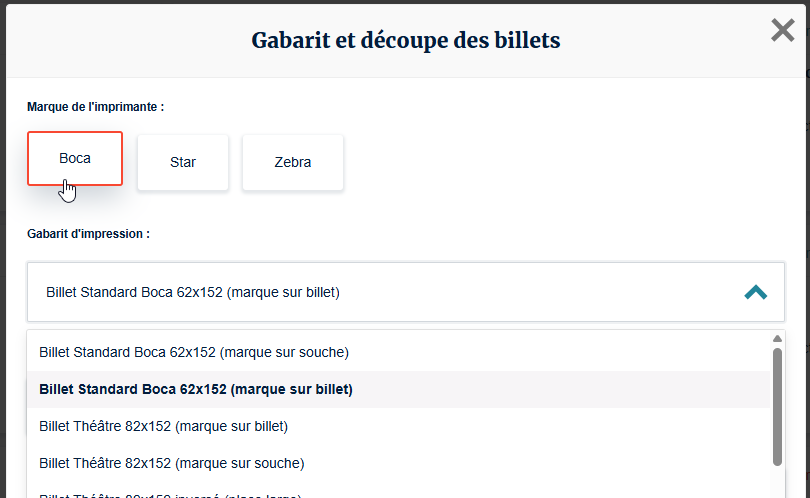
Task: Click the options list scrollbar thumb
Action: coord(777,405)
